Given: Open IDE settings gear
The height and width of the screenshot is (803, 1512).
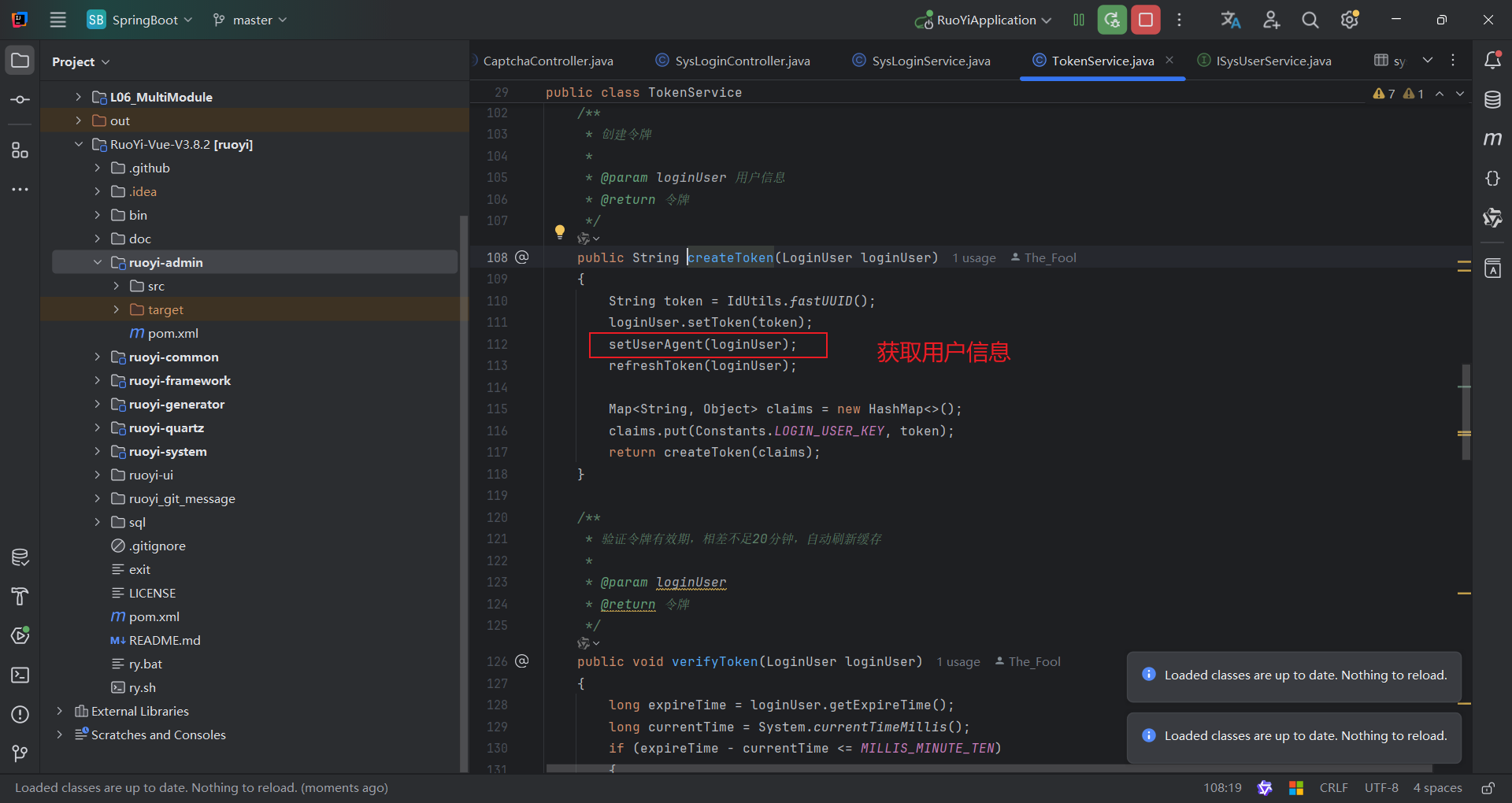Looking at the screenshot, I should pyautogui.click(x=1350, y=20).
